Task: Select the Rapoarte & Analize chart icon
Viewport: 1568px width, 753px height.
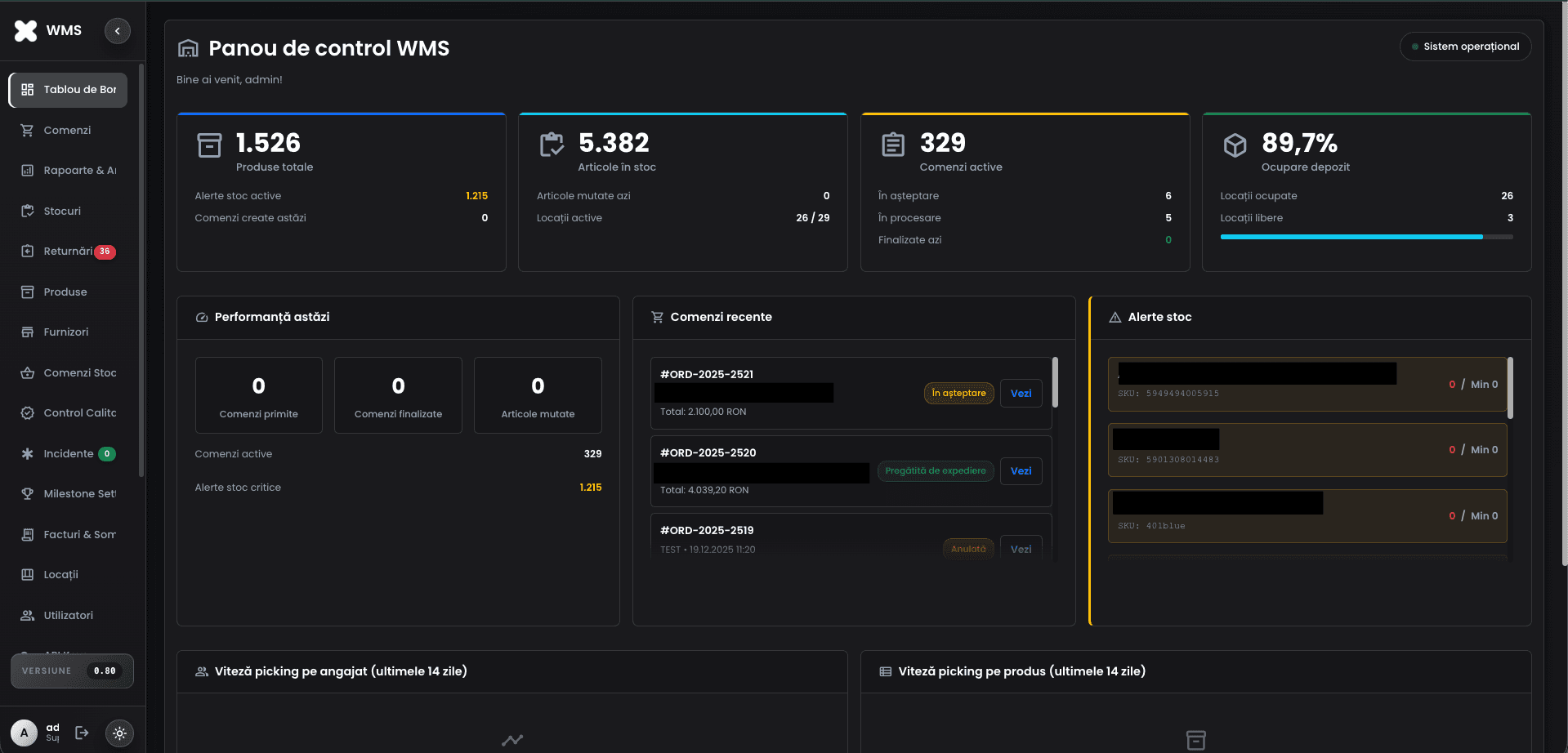Action: (27, 170)
